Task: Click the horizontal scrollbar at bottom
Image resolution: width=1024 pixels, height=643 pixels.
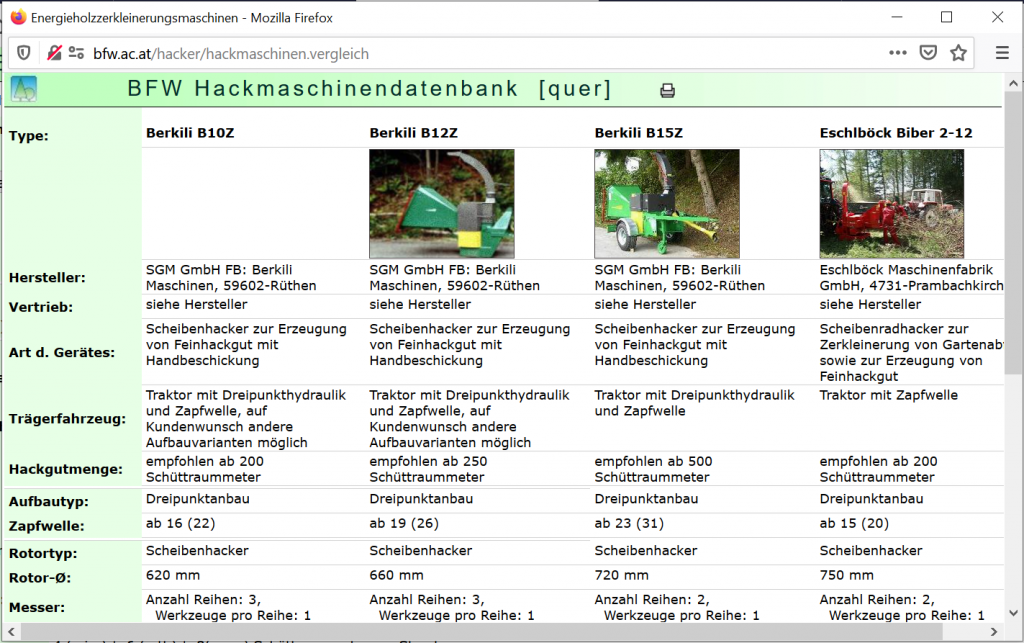Action: [x=480, y=633]
